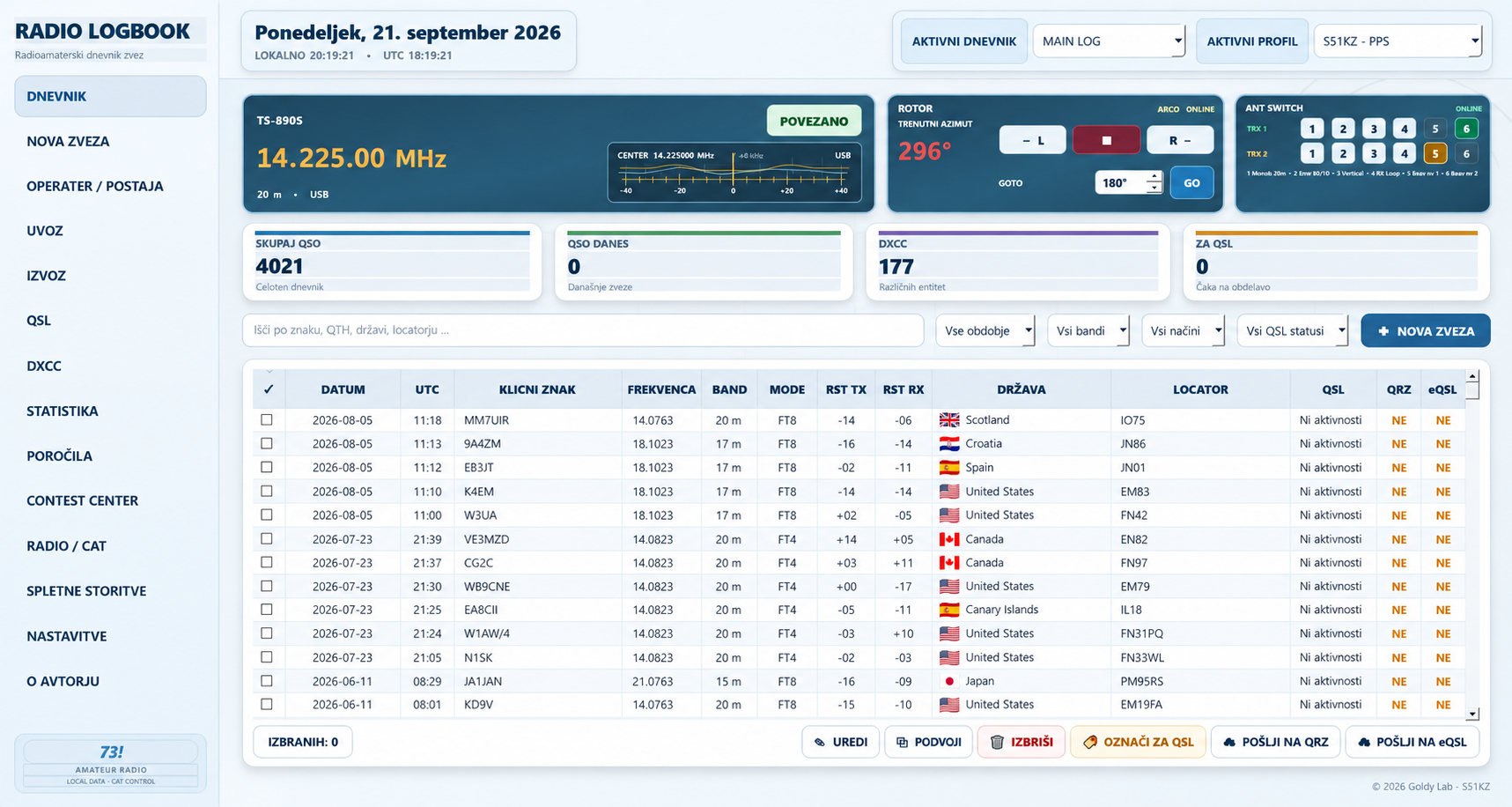Rotate rotor right with R button

1180,140
